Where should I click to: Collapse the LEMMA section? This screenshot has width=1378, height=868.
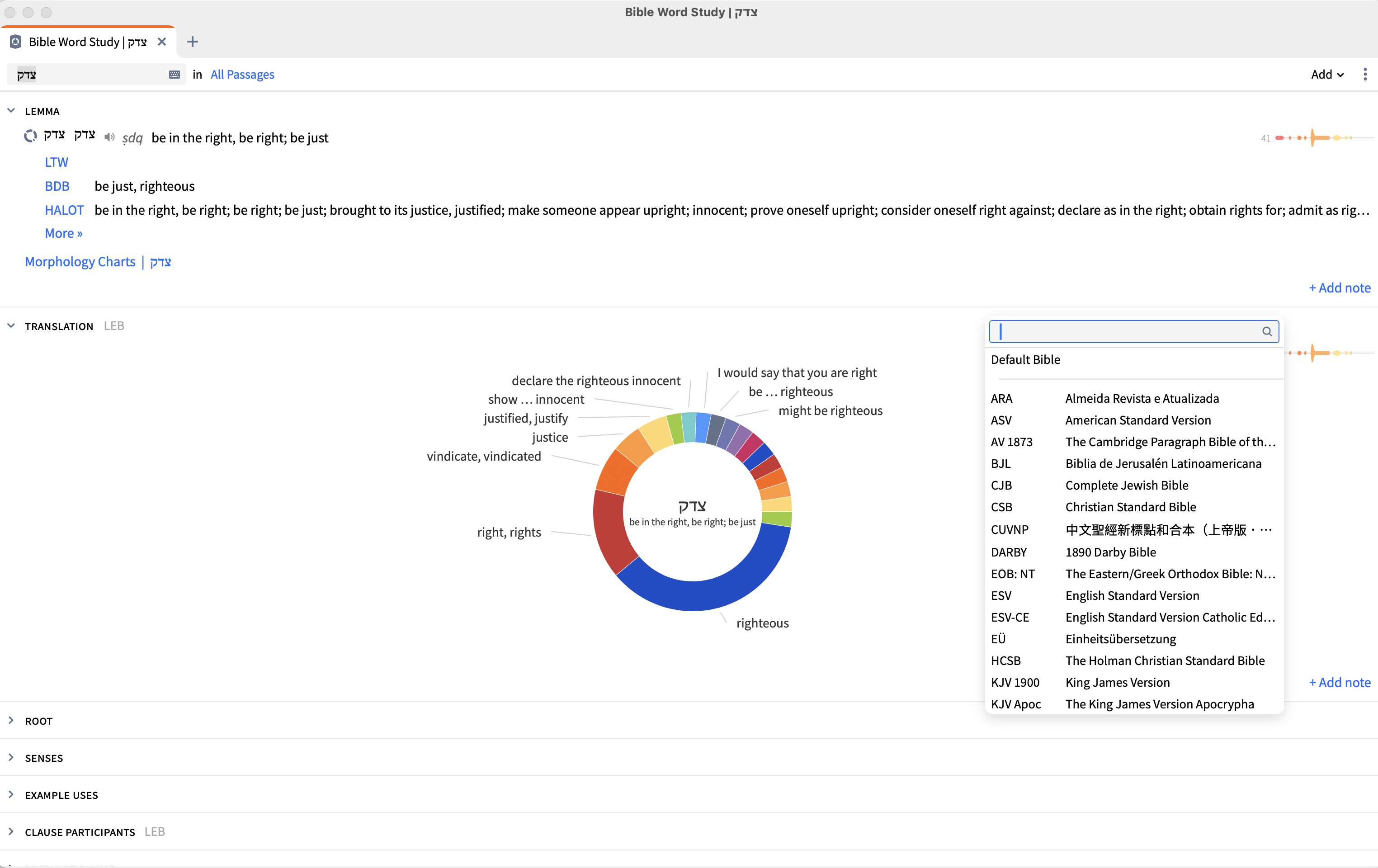click(11, 110)
